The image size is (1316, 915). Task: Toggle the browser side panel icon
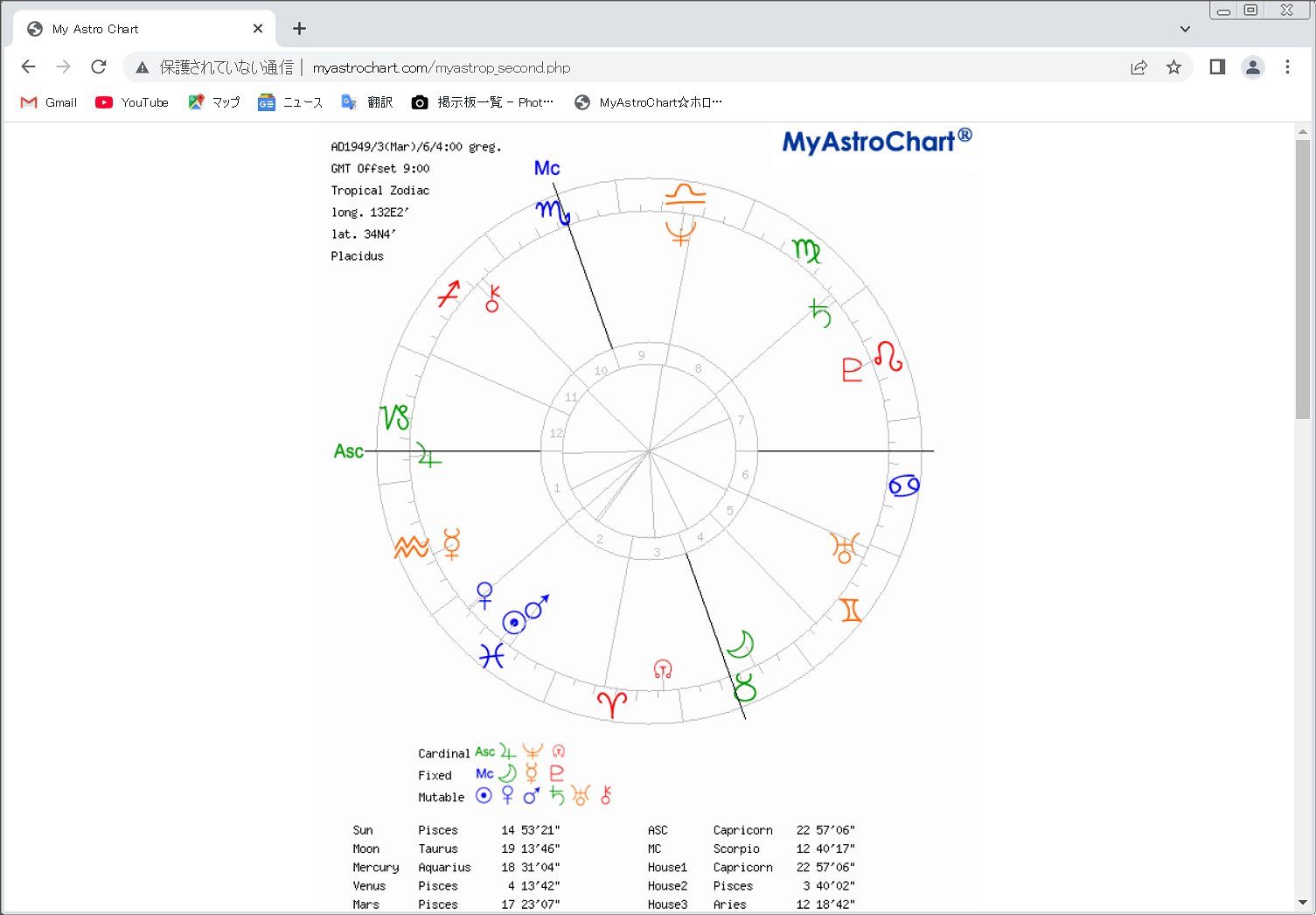(x=1217, y=66)
